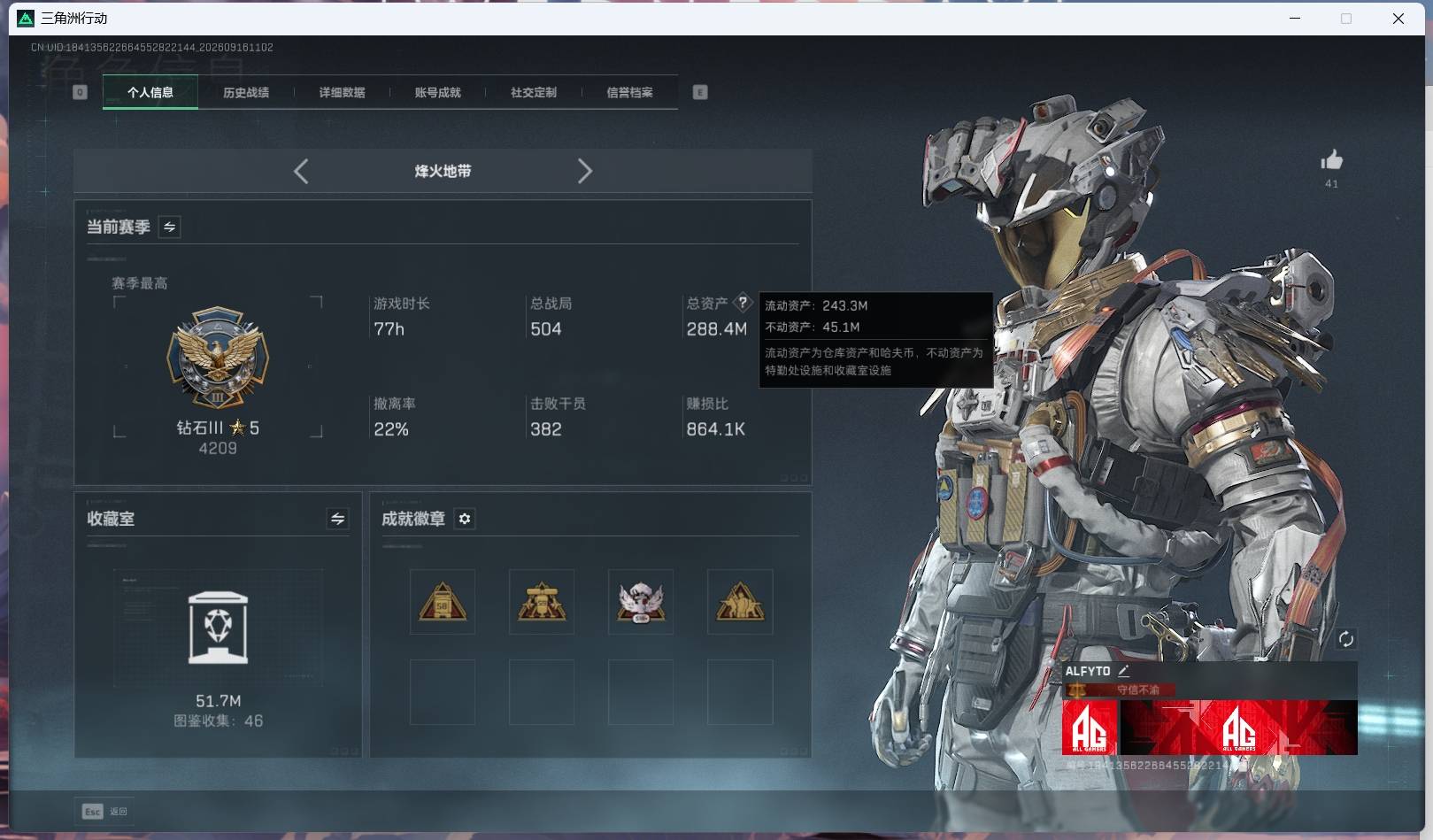The image size is (1433, 840).
Task: Select the second achievement badge
Action: coord(542,602)
